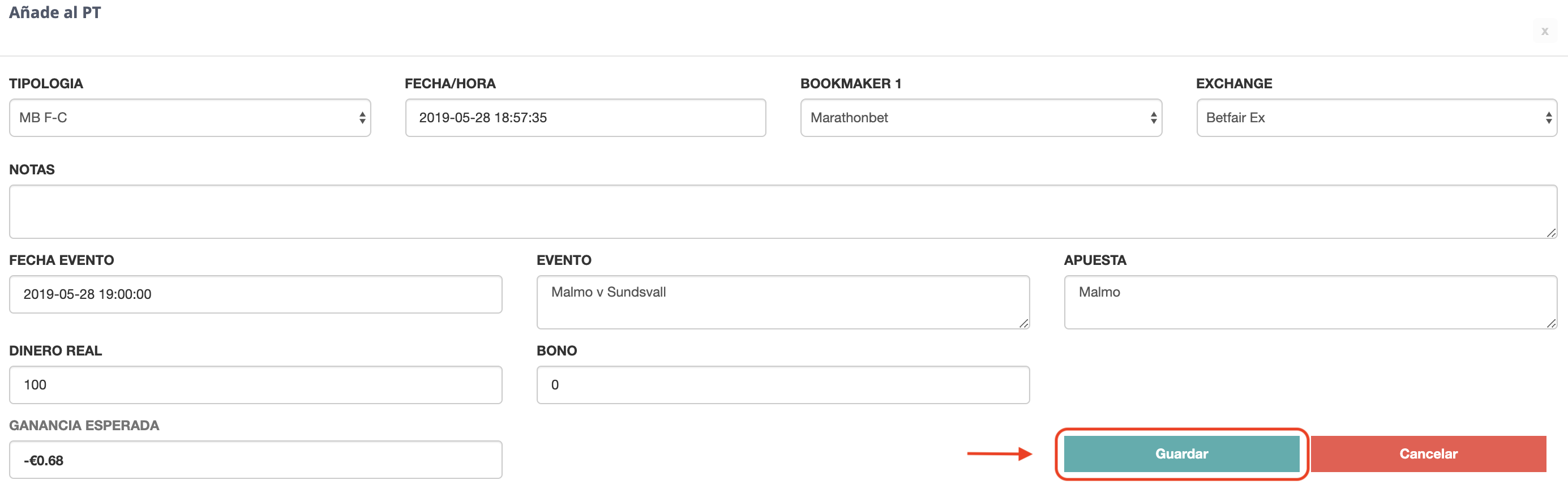Click the BONO field showing 0
The image size is (1568, 497).
pyautogui.click(x=783, y=385)
